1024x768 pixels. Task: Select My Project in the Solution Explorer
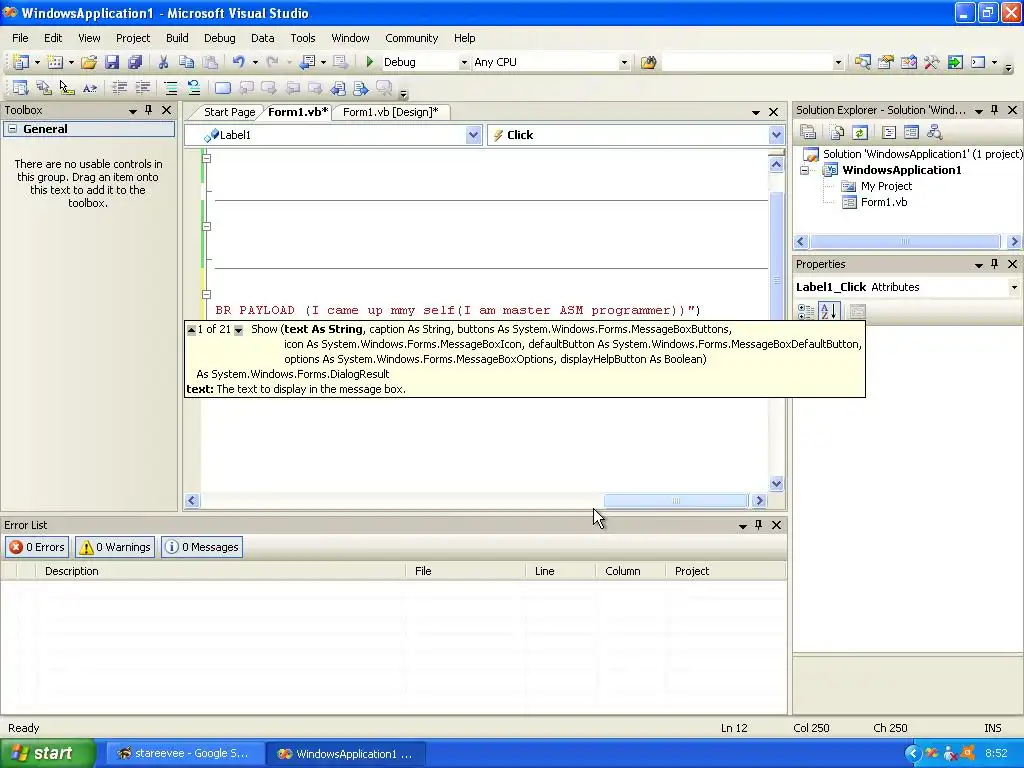[886, 186]
